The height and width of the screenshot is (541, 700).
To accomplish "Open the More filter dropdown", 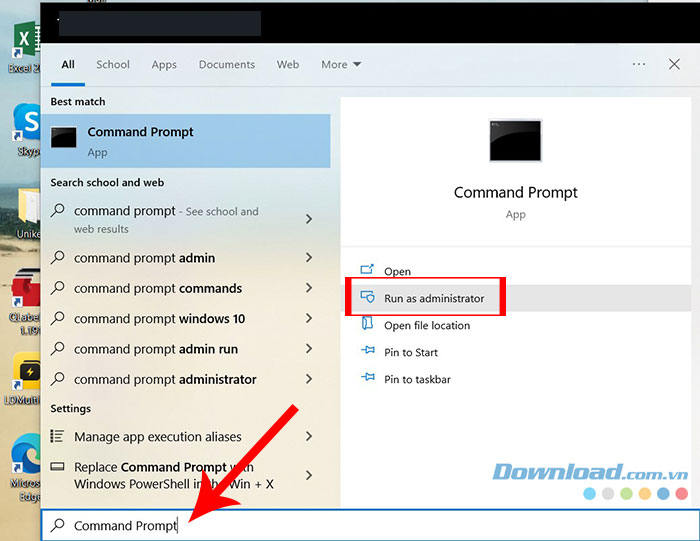I will point(341,65).
